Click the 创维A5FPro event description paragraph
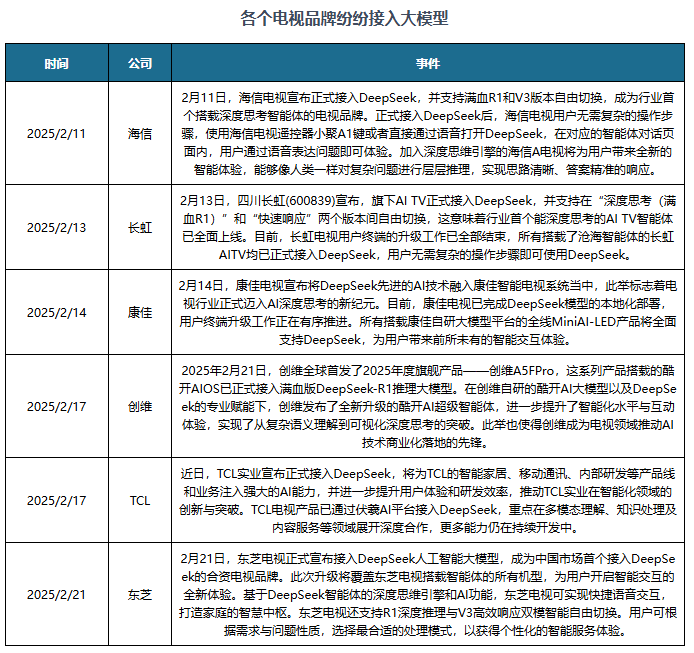694x653 pixels. [428, 405]
